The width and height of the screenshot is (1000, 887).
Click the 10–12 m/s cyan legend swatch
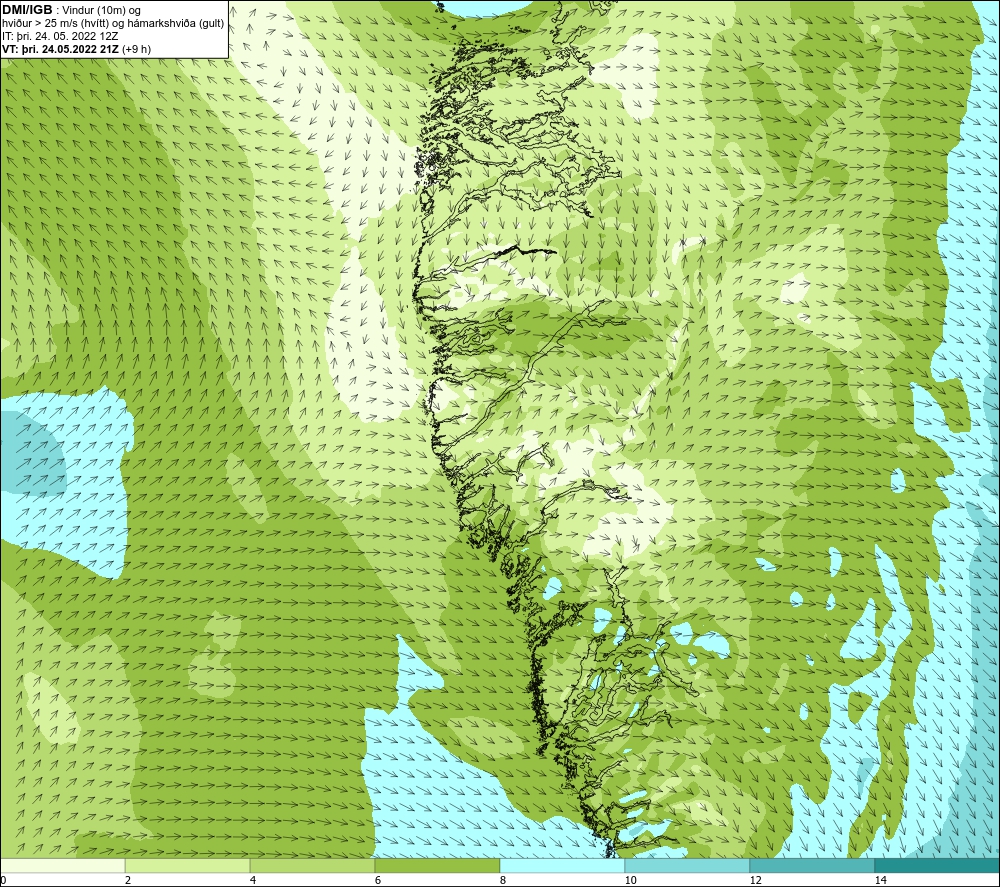tap(688, 866)
